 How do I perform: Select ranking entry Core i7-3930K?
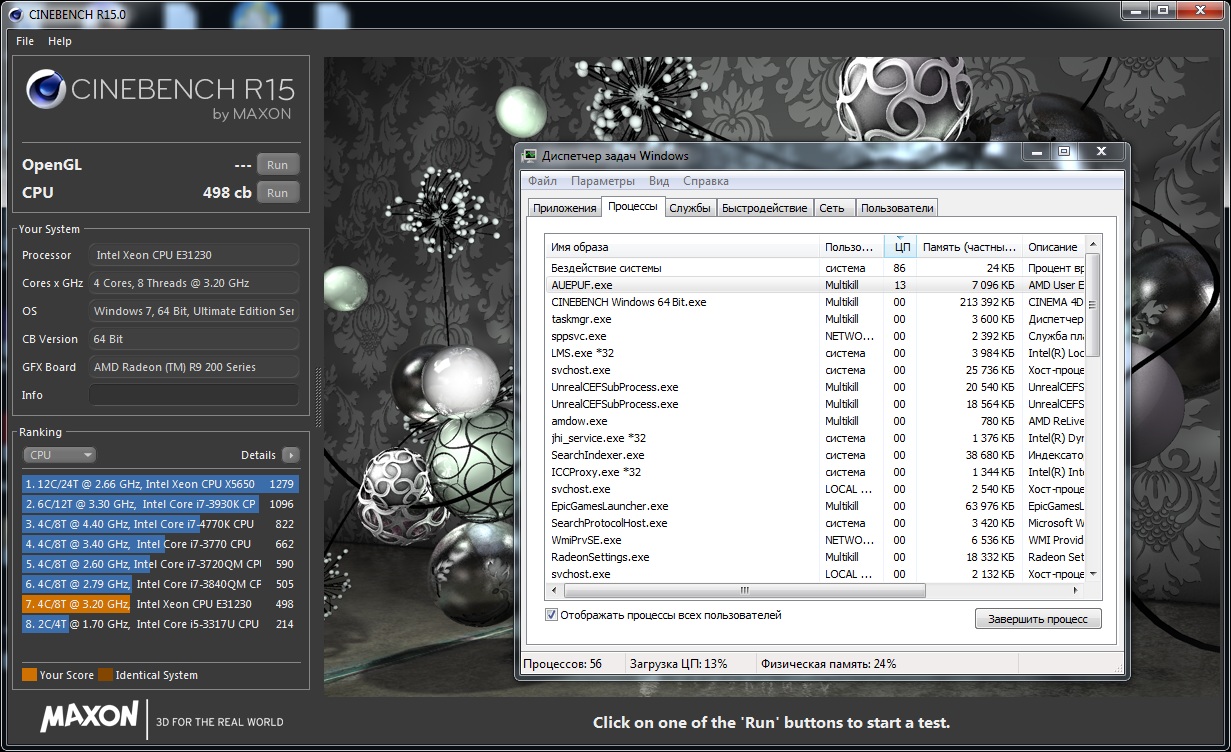point(160,504)
